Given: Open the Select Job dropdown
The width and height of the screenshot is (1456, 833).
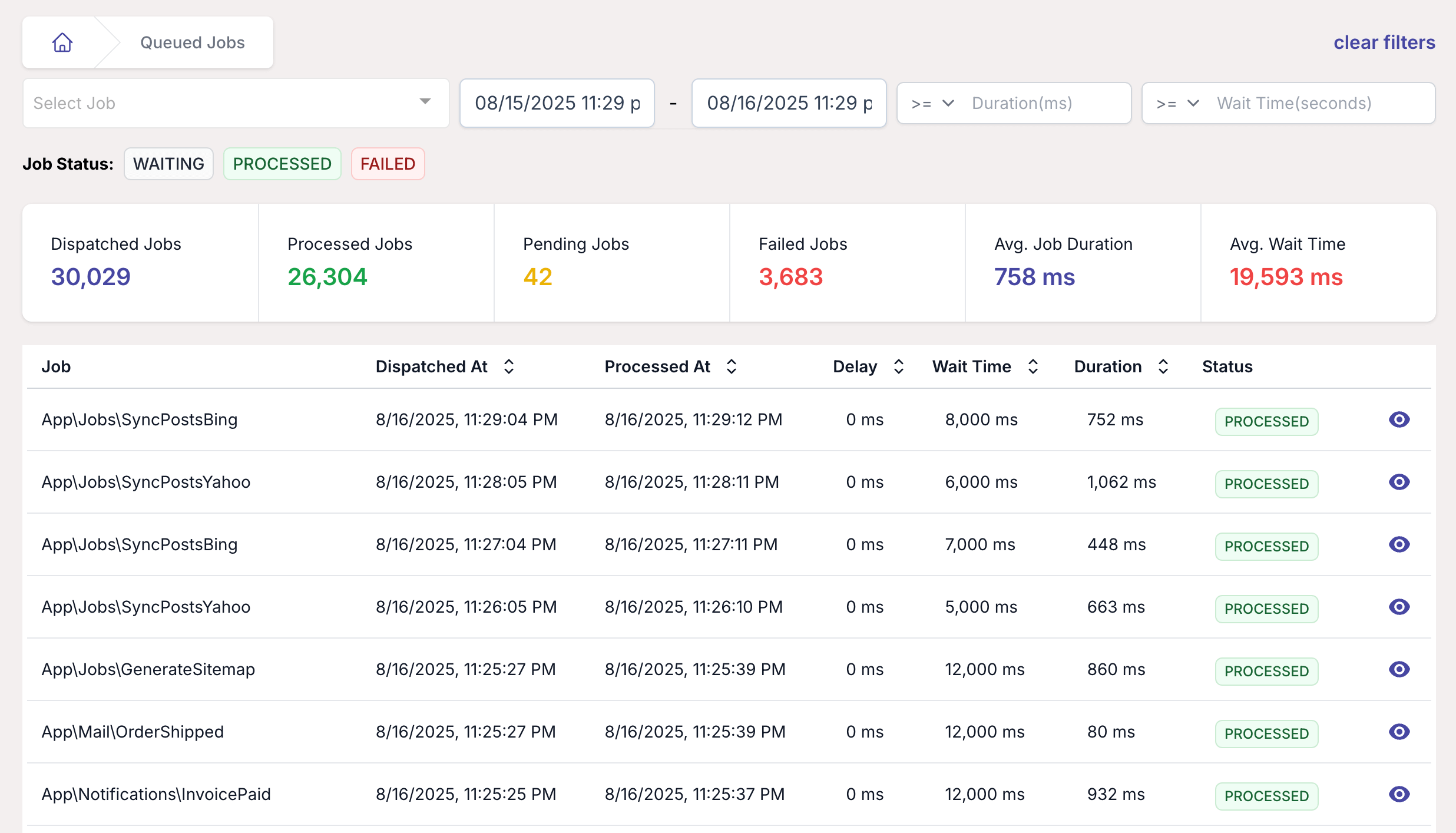Looking at the screenshot, I should pos(236,103).
